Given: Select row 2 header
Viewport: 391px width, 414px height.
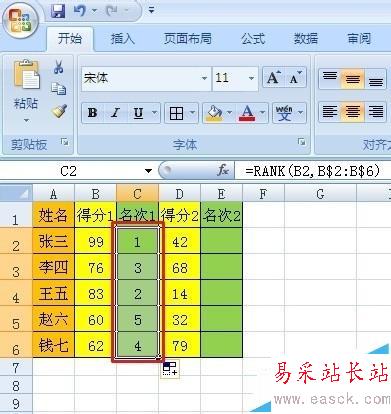Looking at the screenshot, I should 16,241.
